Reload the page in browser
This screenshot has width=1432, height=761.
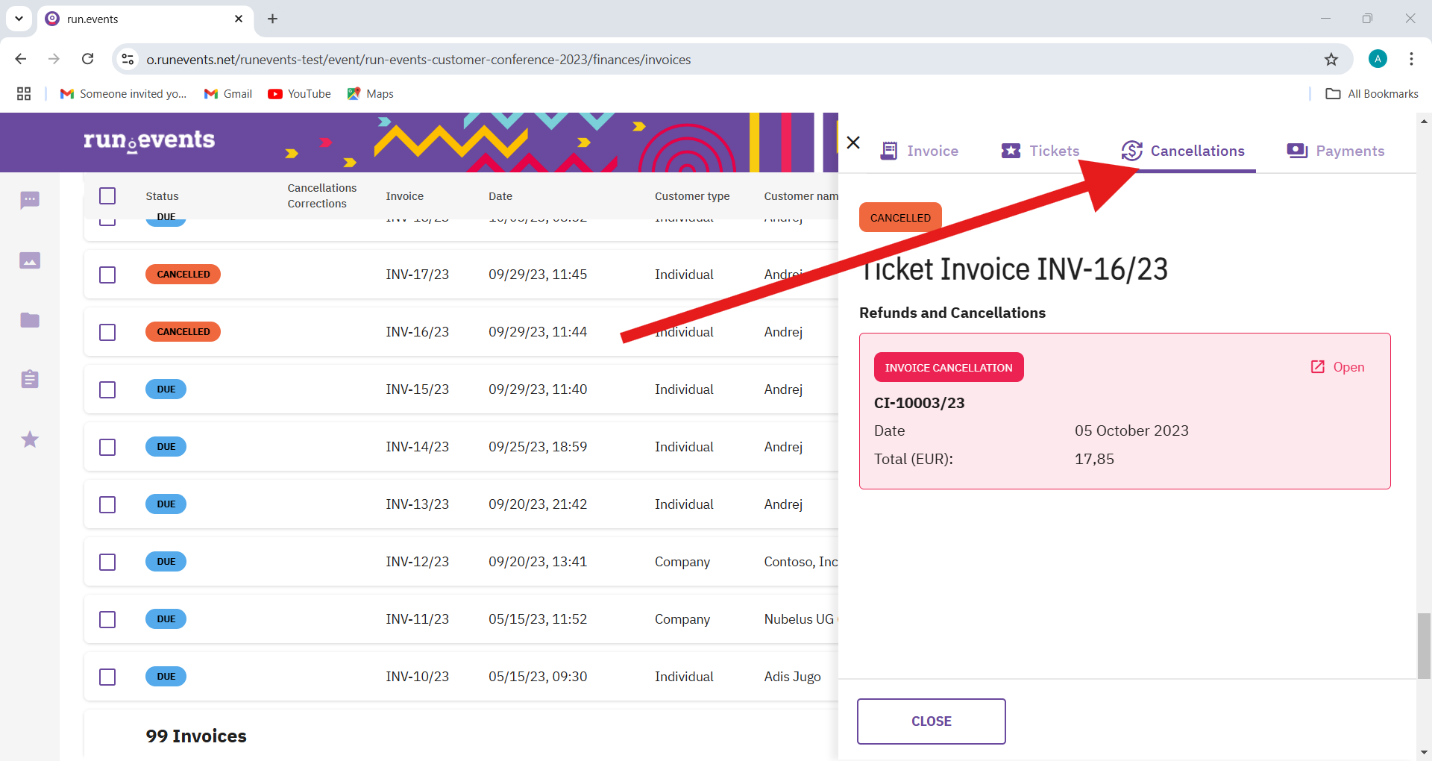pyautogui.click(x=87, y=59)
